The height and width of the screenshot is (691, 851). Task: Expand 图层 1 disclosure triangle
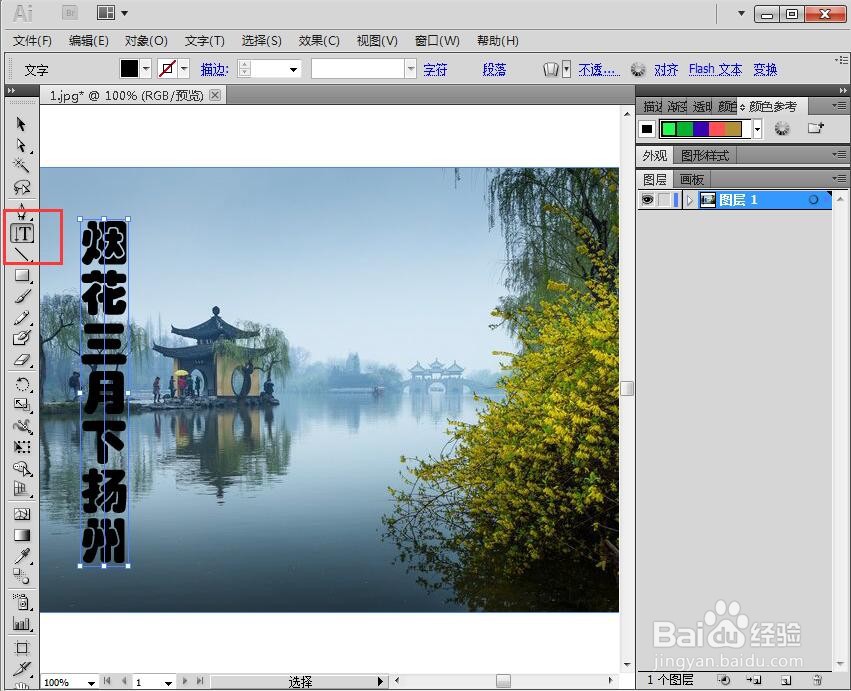pyautogui.click(x=689, y=200)
